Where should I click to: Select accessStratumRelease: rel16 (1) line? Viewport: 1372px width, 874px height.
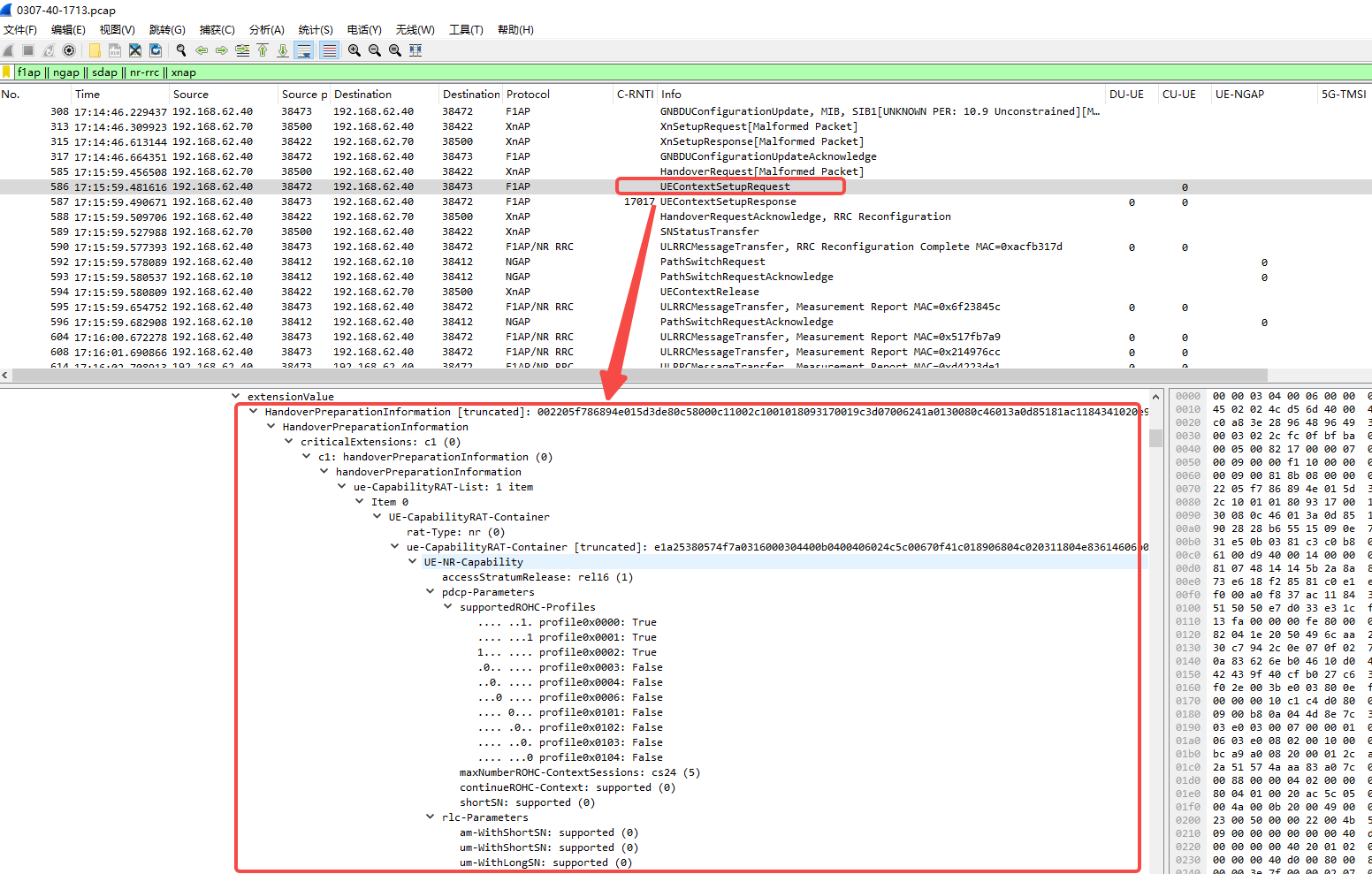pos(537,577)
